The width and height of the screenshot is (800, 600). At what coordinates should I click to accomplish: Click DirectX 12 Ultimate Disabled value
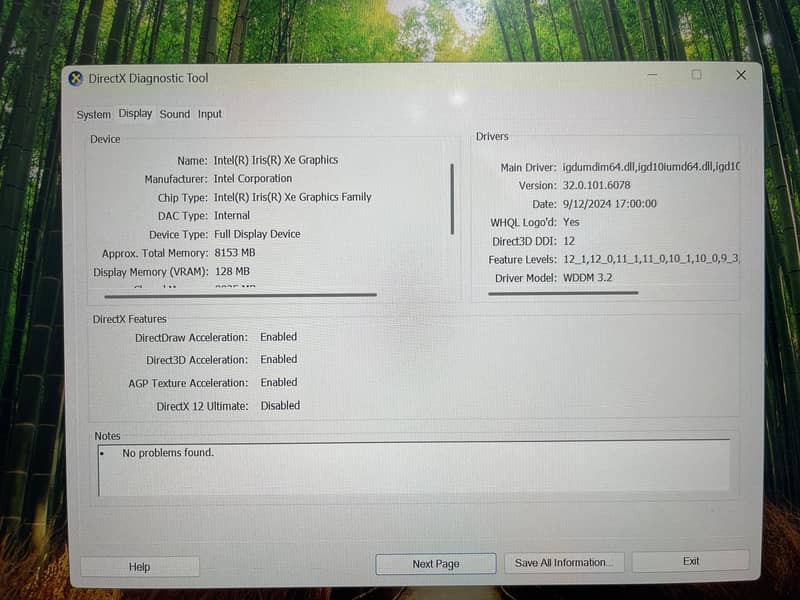click(281, 406)
